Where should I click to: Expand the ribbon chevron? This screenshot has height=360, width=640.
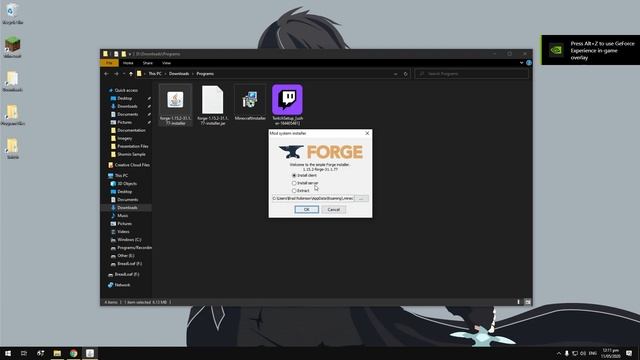tap(521, 63)
